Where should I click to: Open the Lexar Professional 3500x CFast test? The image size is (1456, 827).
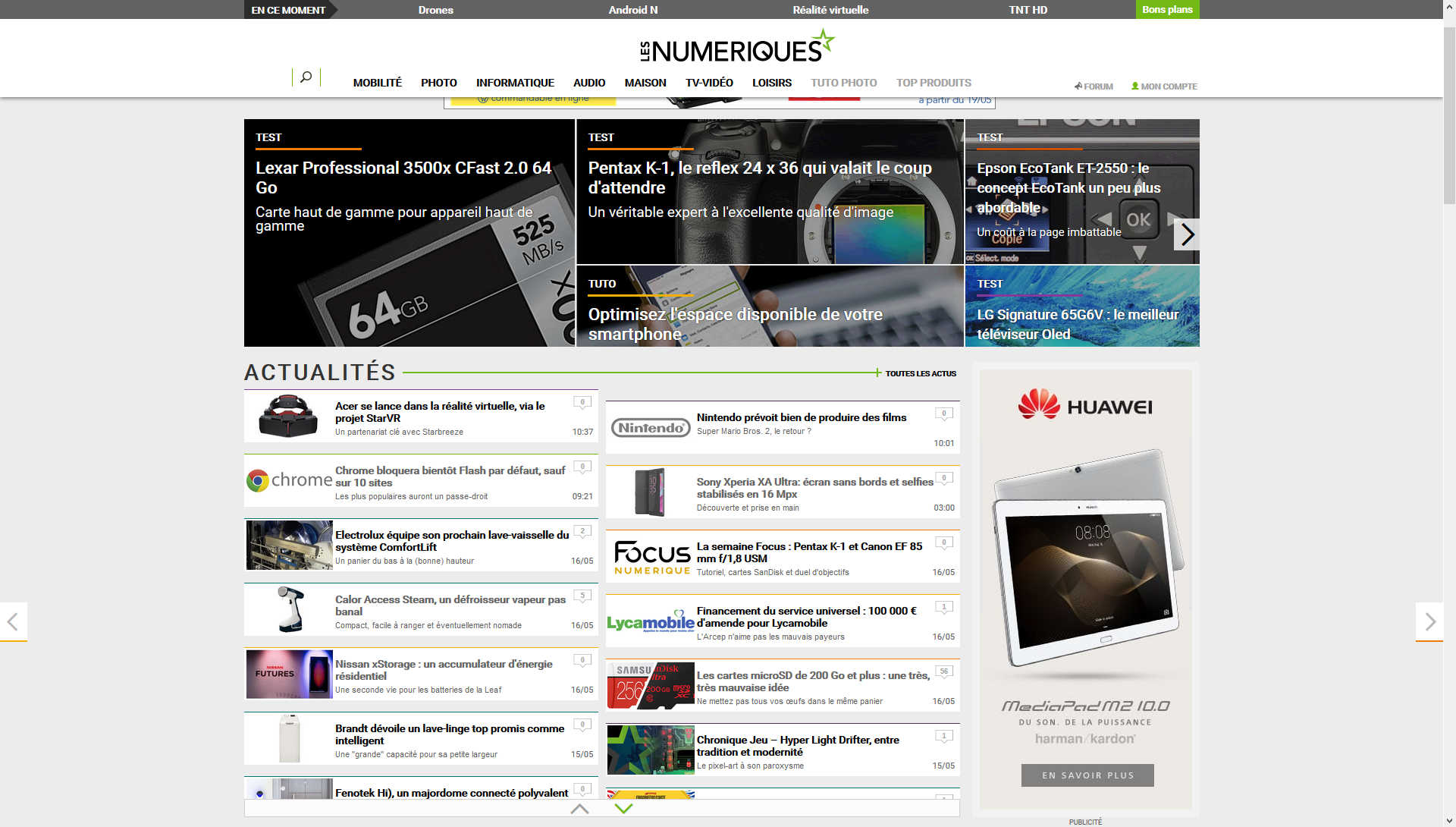pos(409,233)
